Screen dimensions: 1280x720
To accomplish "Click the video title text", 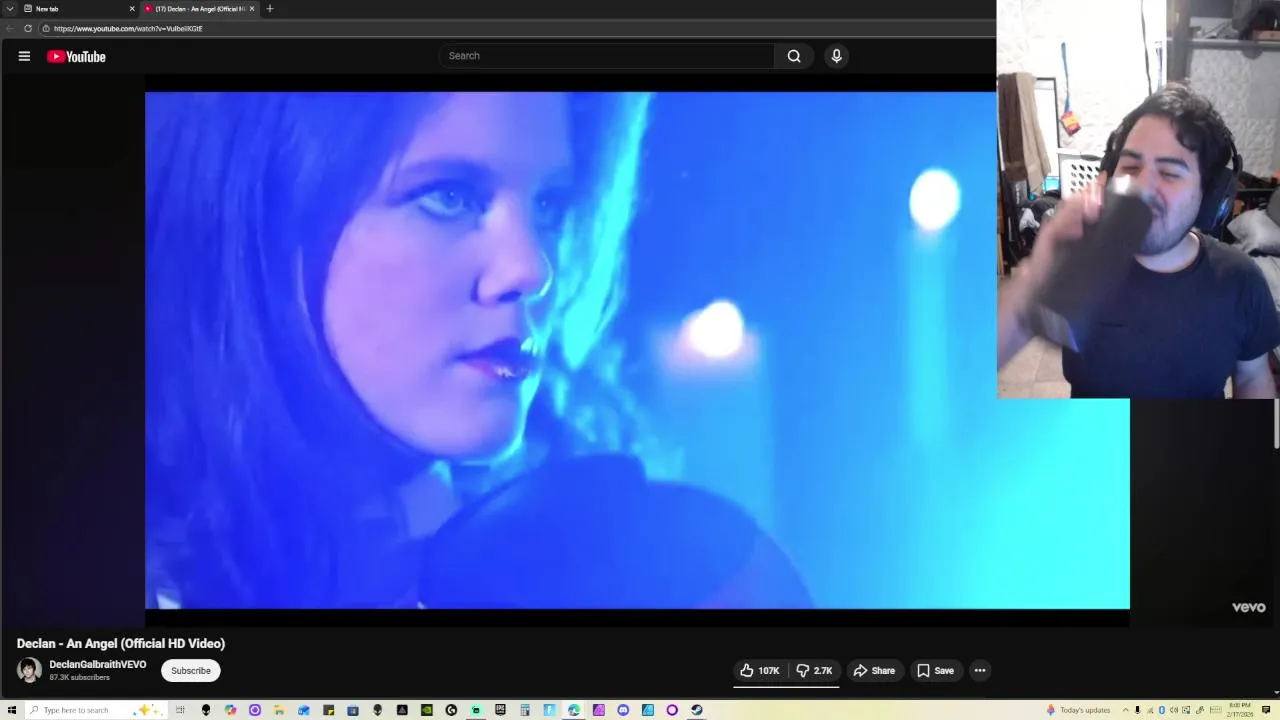I will pos(121,644).
